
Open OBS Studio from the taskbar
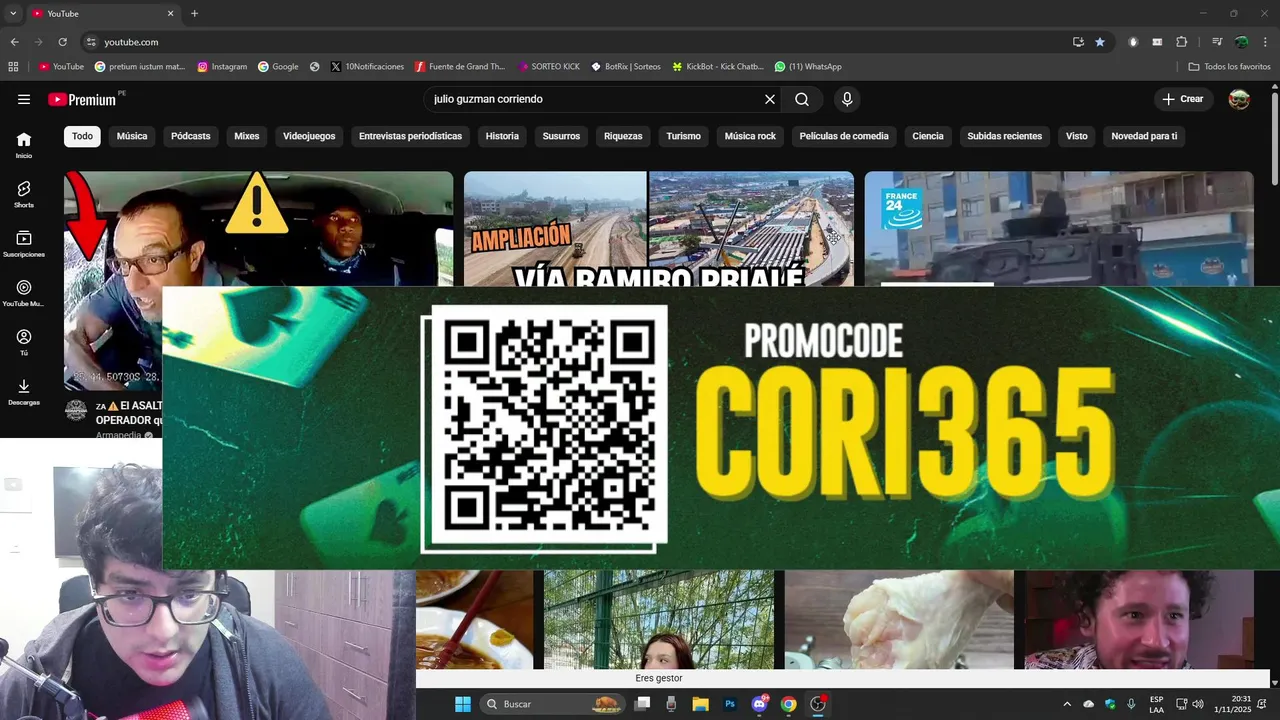818,704
